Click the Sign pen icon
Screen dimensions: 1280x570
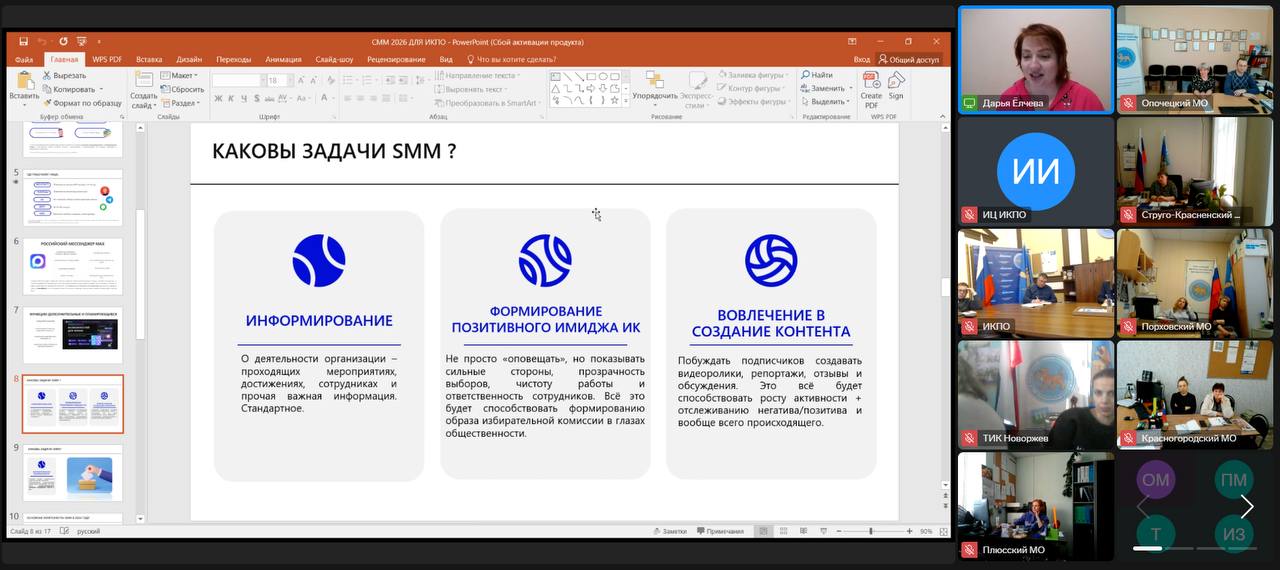tap(895, 85)
